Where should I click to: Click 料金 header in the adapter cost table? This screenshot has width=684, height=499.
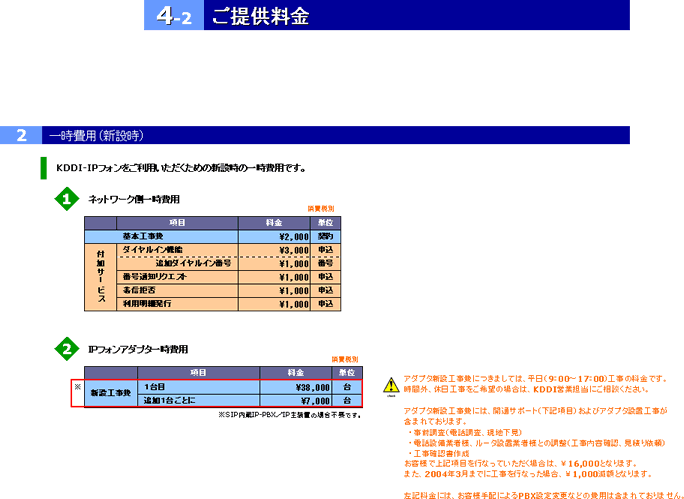point(296,373)
